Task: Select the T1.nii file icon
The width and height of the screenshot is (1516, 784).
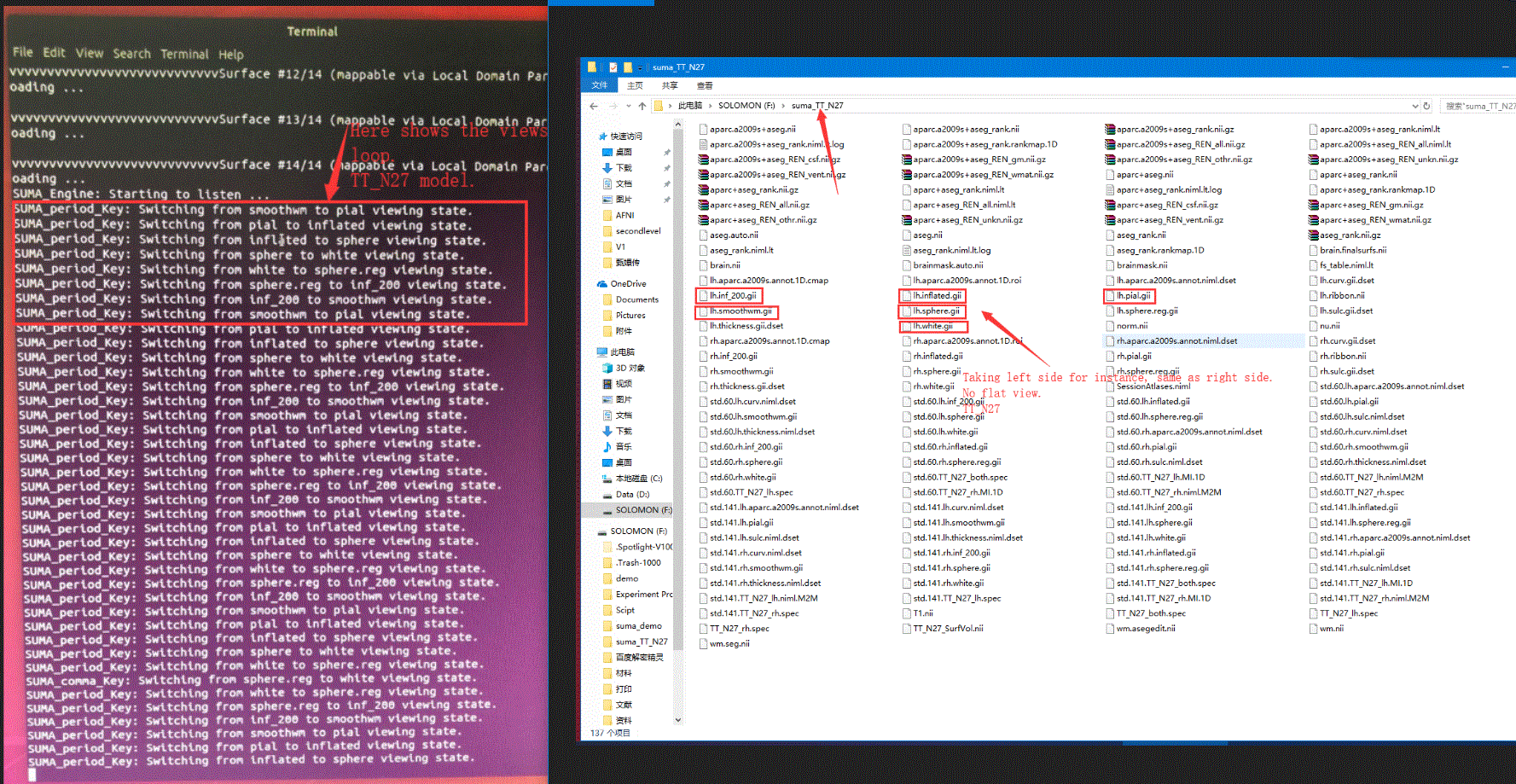Action: (908, 613)
